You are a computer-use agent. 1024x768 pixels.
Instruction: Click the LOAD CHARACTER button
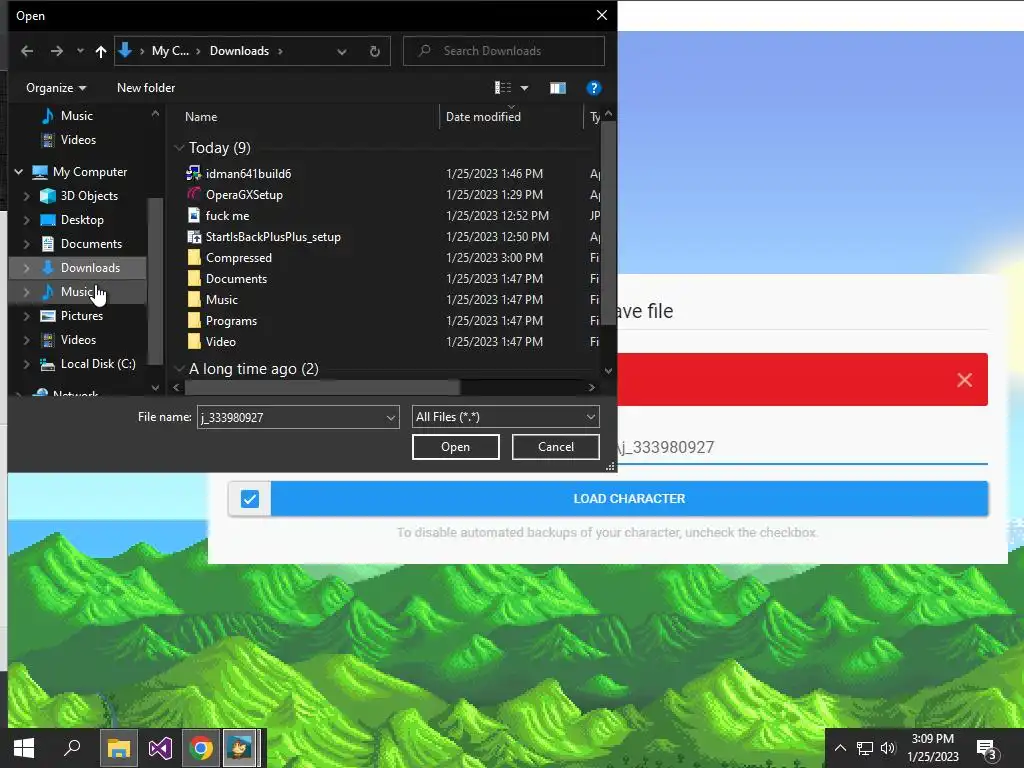629,499
